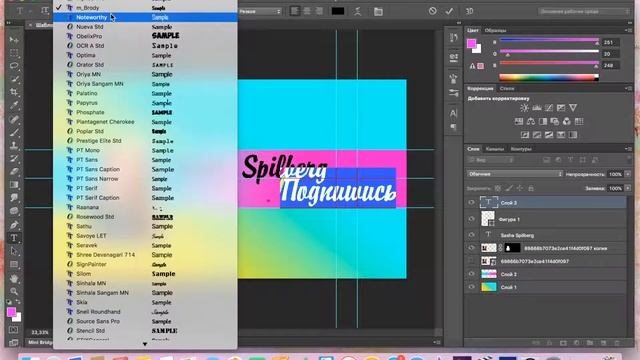The image size is (640, 360).
Task: Select the Фигура 1 layer thumbnail
Action: pyautogui.click(x=488, y=219)
